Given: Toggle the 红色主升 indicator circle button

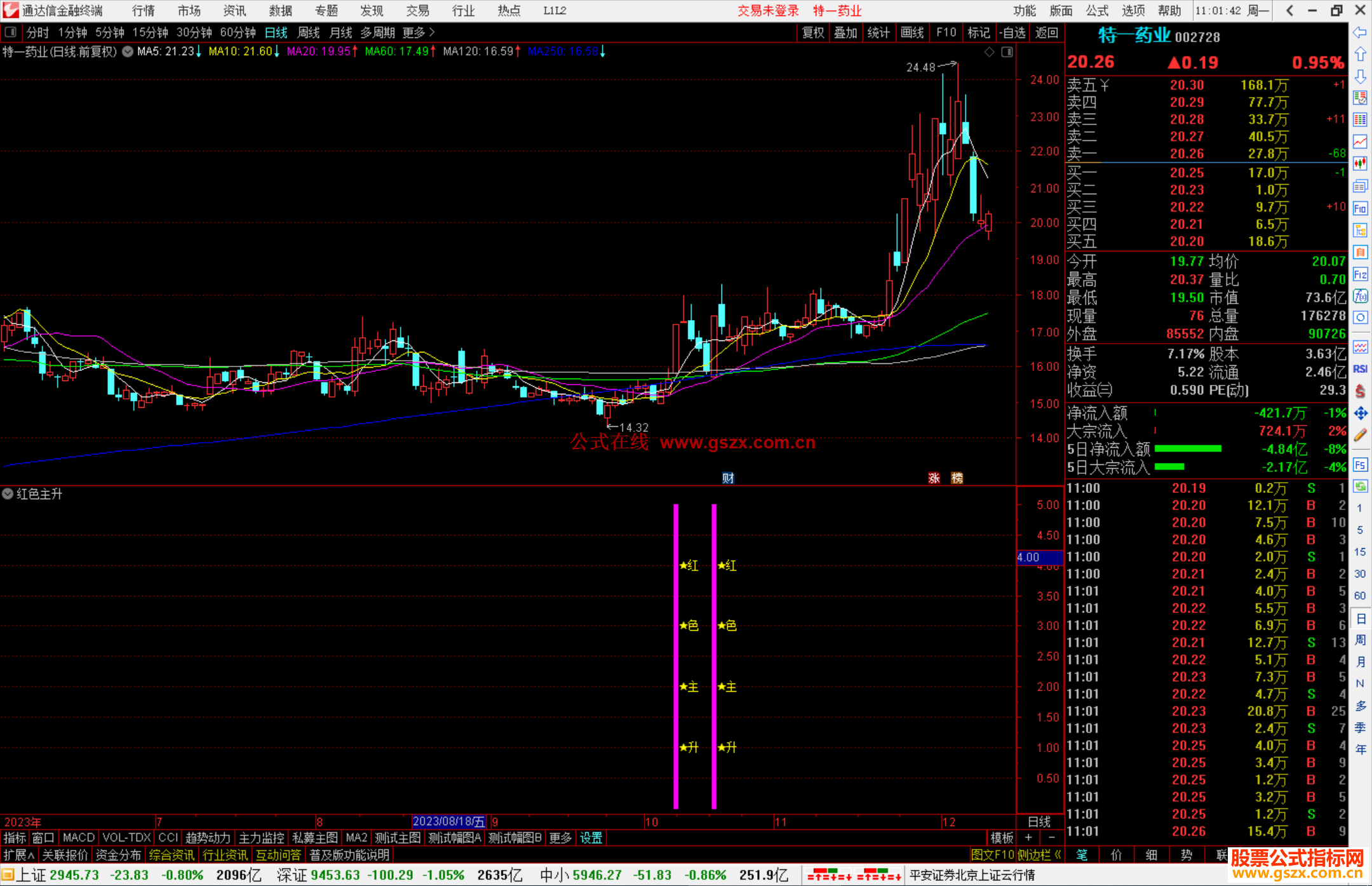Looking at the screenshot, I should tap(8, 494).
